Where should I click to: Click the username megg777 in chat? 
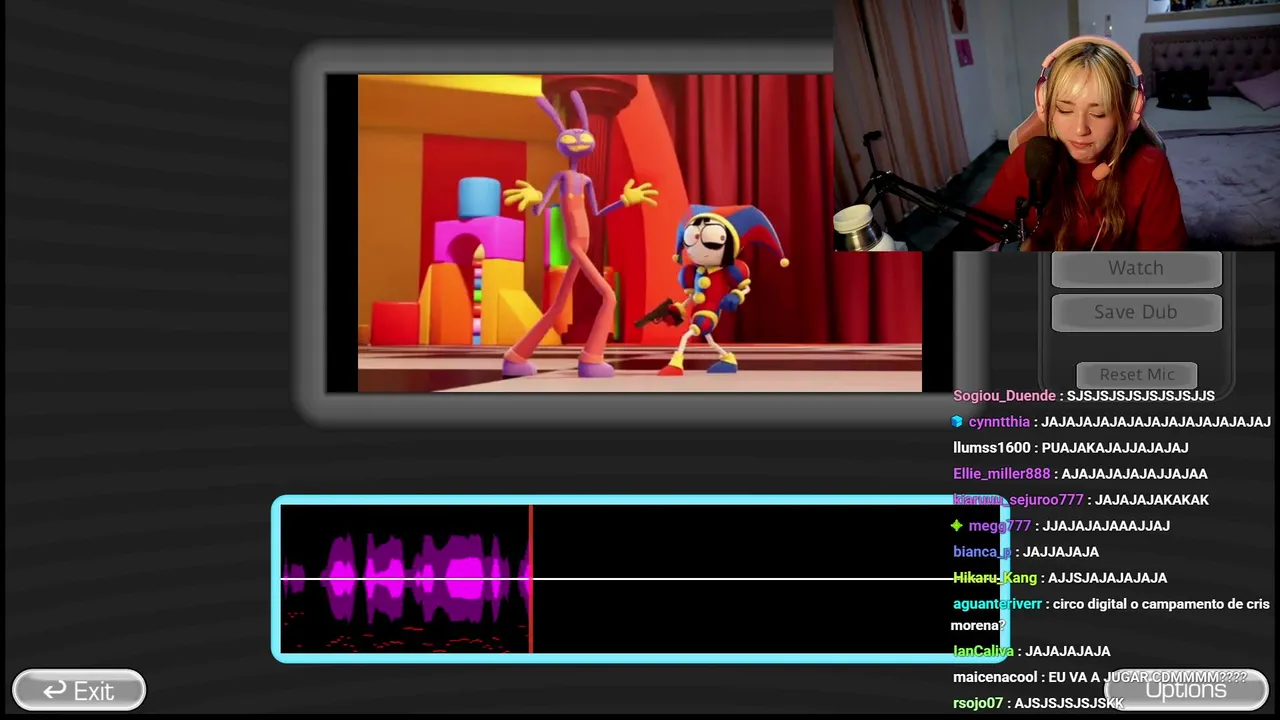pos(999,526)
